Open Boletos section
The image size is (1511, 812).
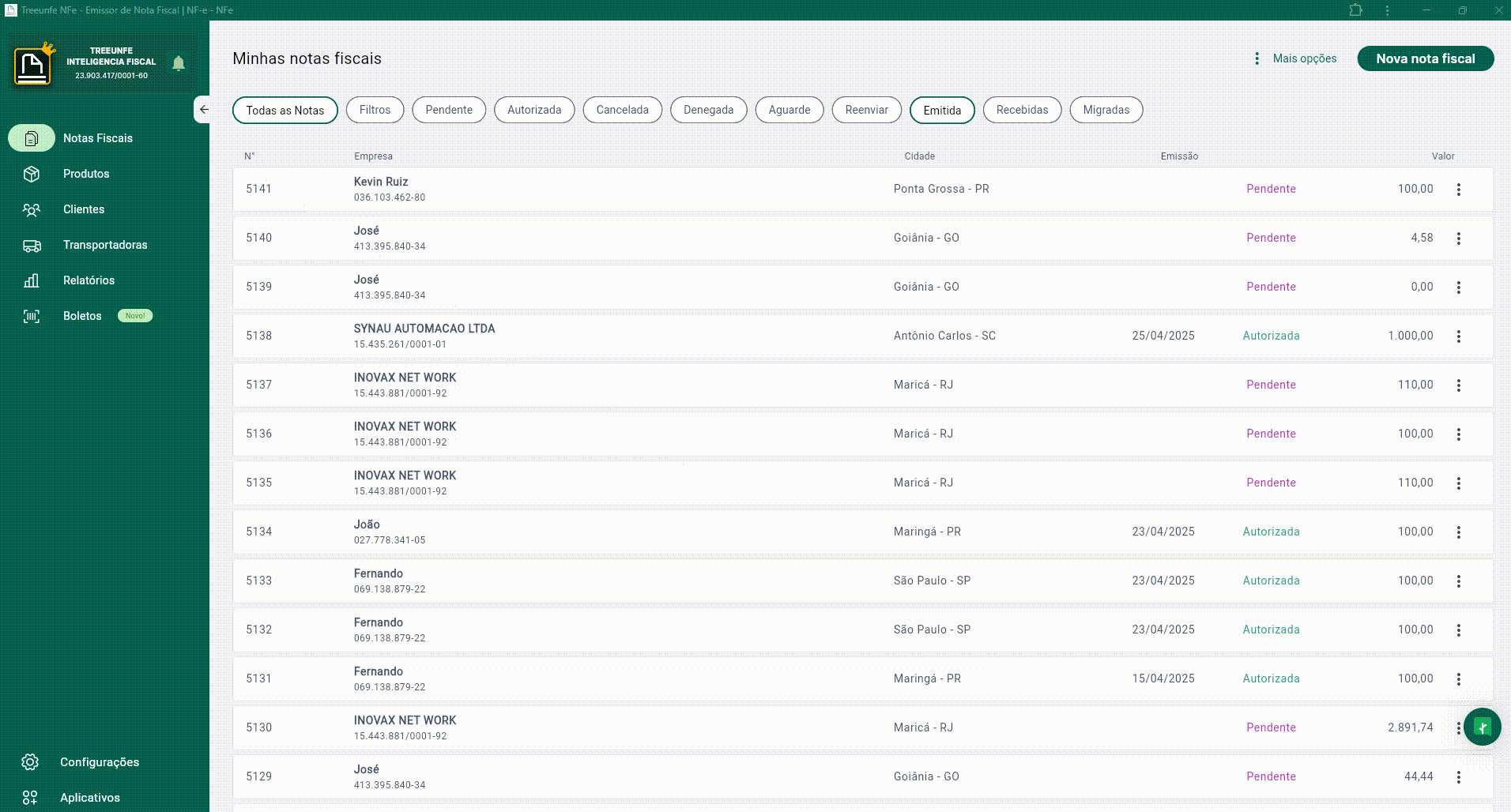pyautogui.click(x=82, y=316)
